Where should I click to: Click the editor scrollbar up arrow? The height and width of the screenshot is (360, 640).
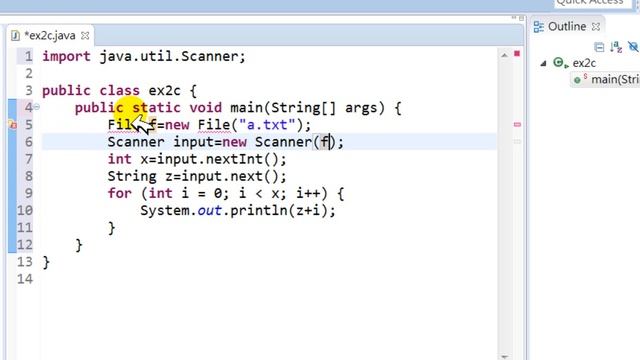(504, 55)
